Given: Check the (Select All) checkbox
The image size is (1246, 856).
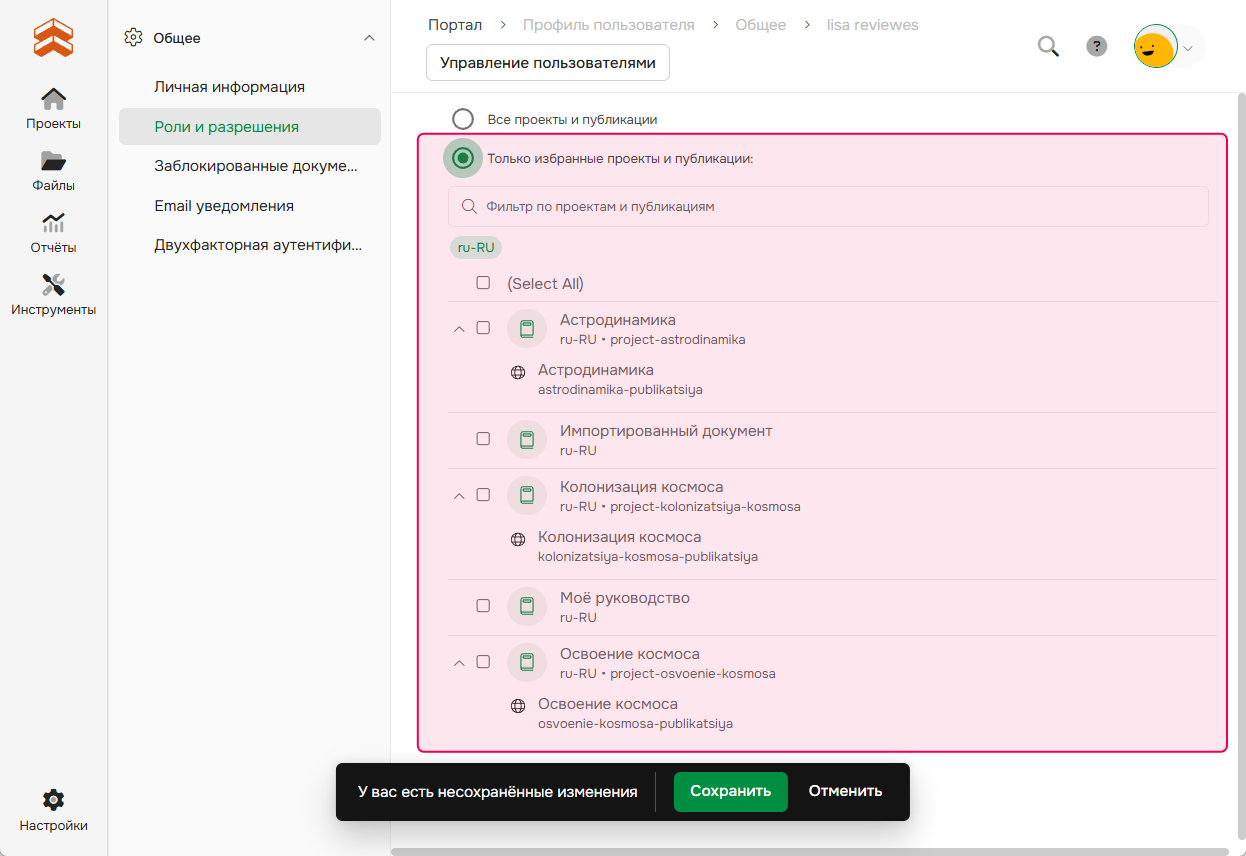Looking at the screenshot, I should click(483, 283).
